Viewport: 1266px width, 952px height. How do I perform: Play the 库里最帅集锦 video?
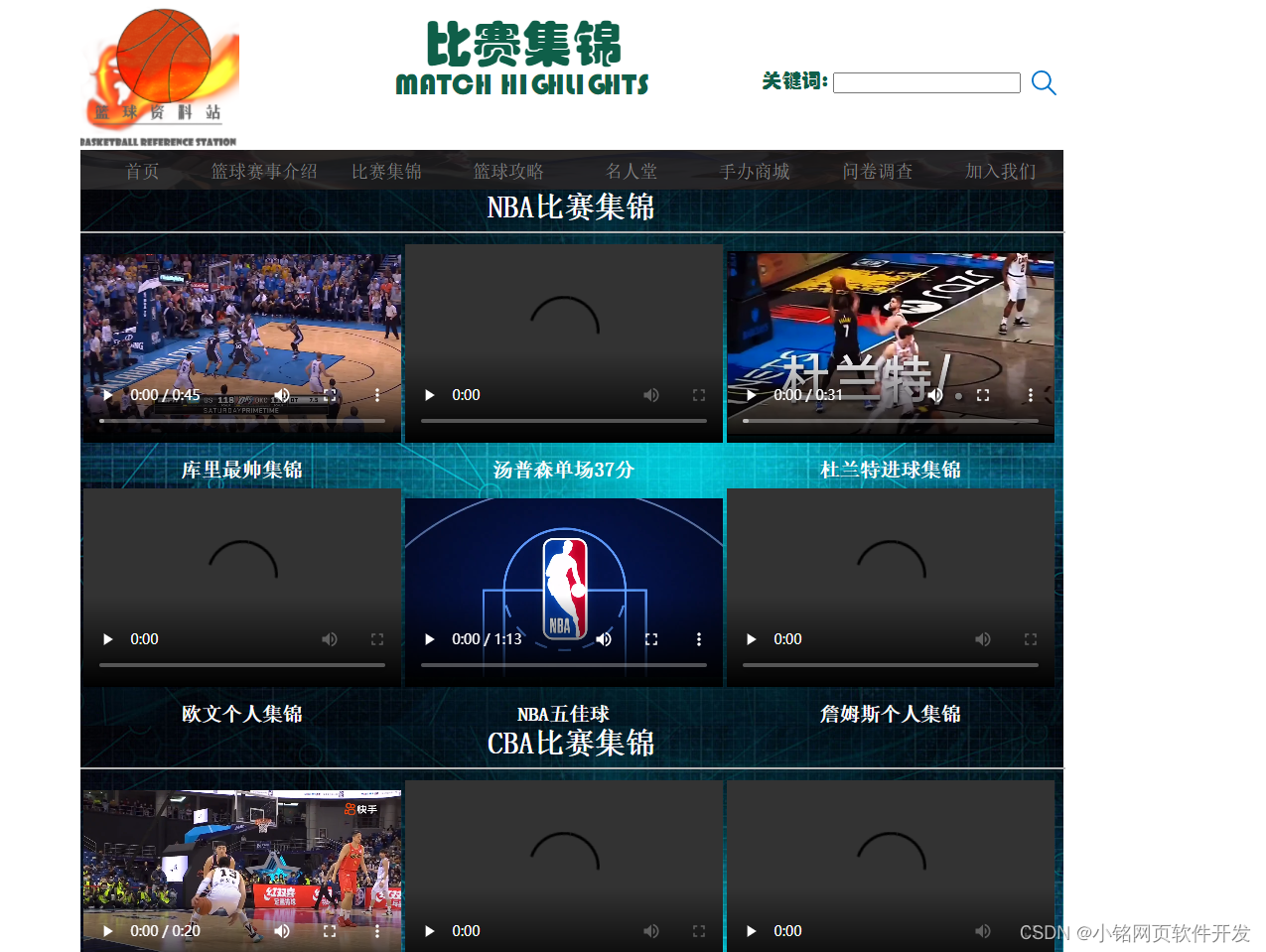pos(107,395)
